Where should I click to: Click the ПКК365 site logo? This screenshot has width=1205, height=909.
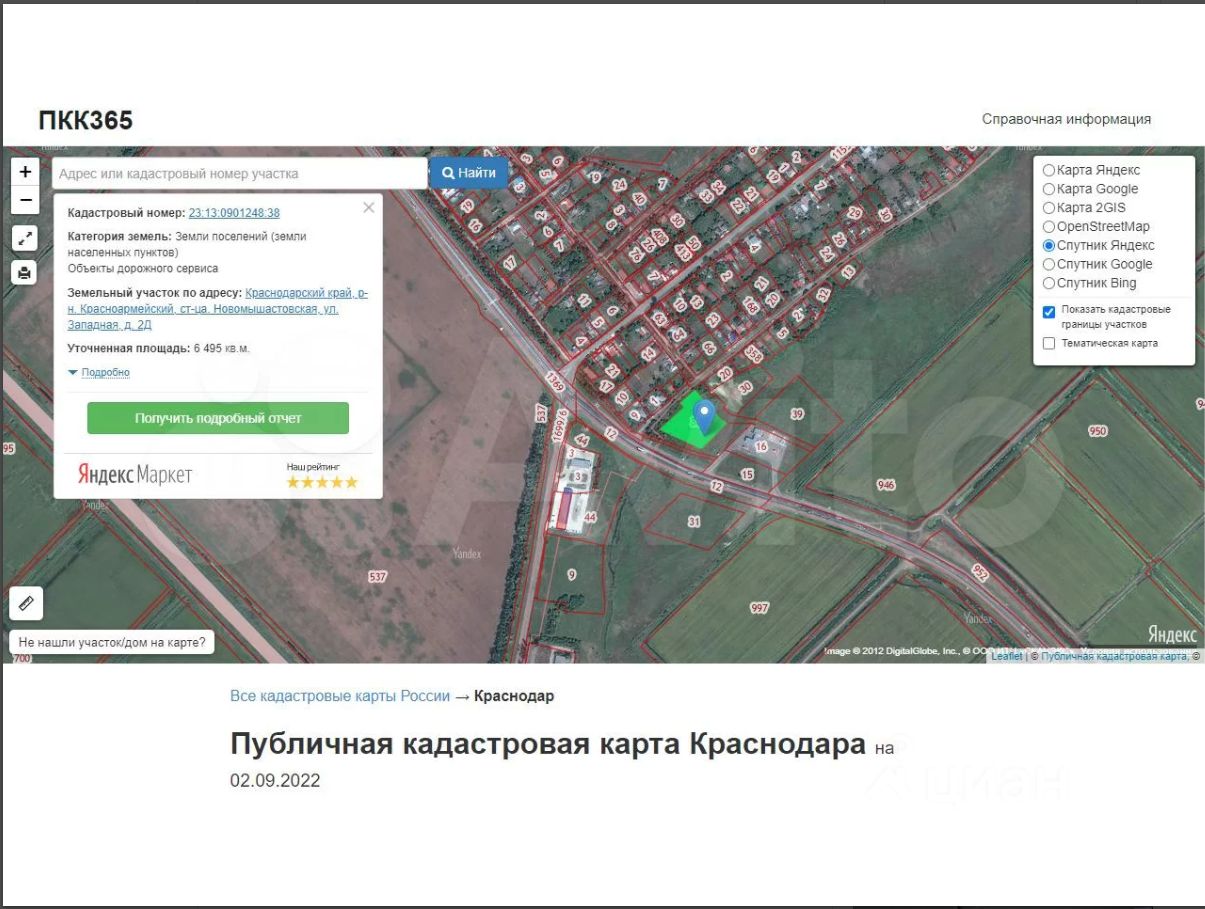86,121
